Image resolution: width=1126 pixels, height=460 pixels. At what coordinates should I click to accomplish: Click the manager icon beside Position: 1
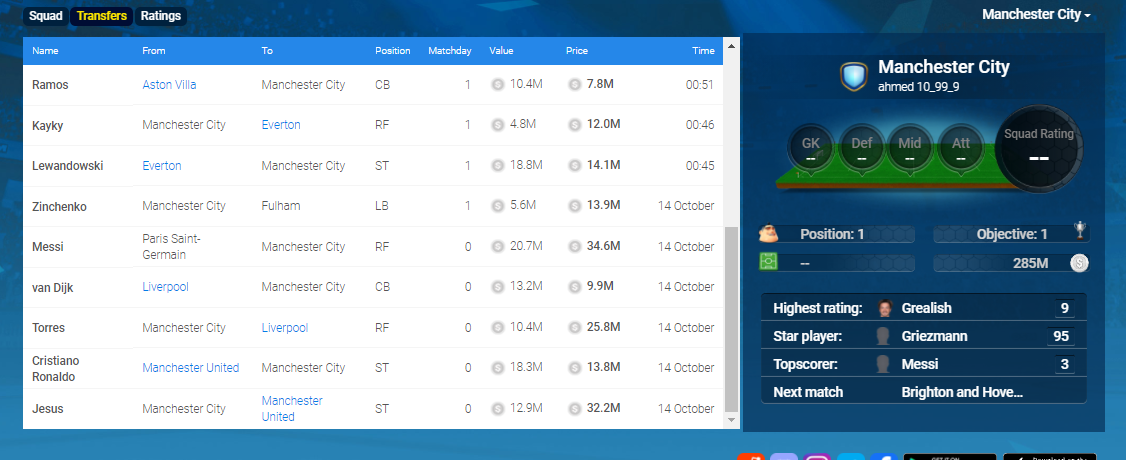[x=768, y=233]
